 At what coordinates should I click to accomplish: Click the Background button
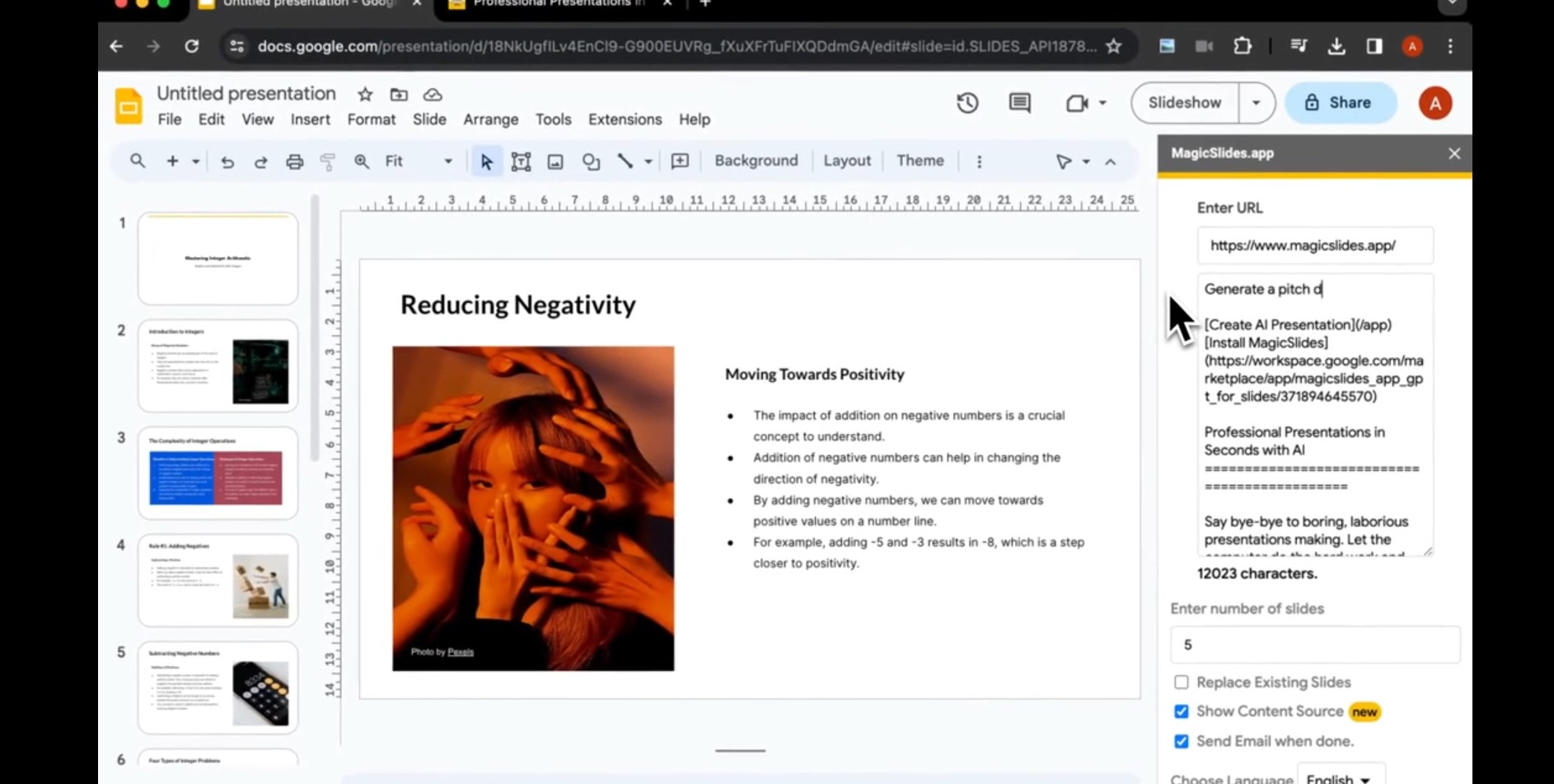click(x=756, y=161)
